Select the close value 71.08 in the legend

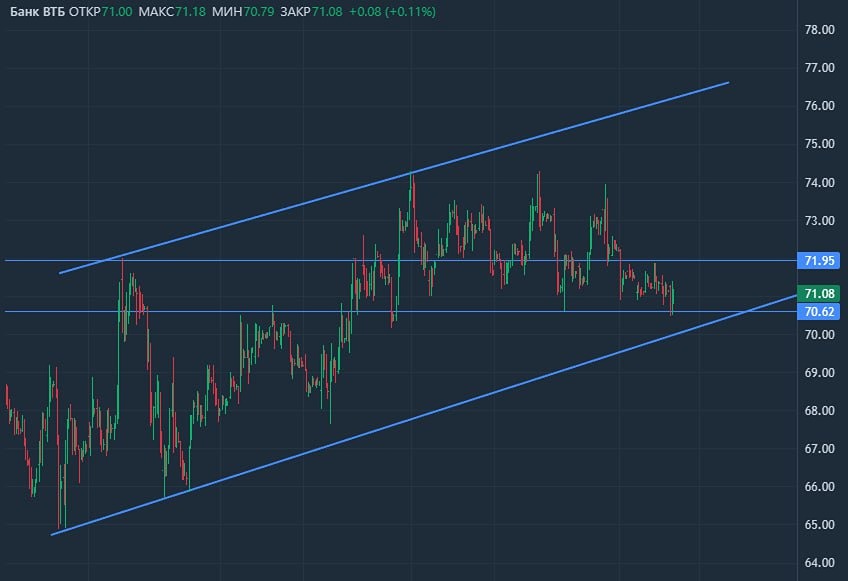[327, 11]
